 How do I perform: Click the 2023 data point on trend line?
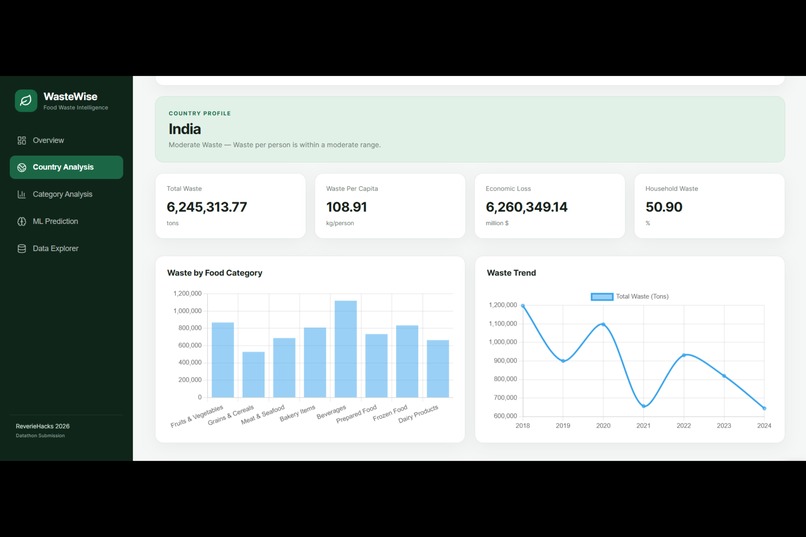click(x=724, y=376)
